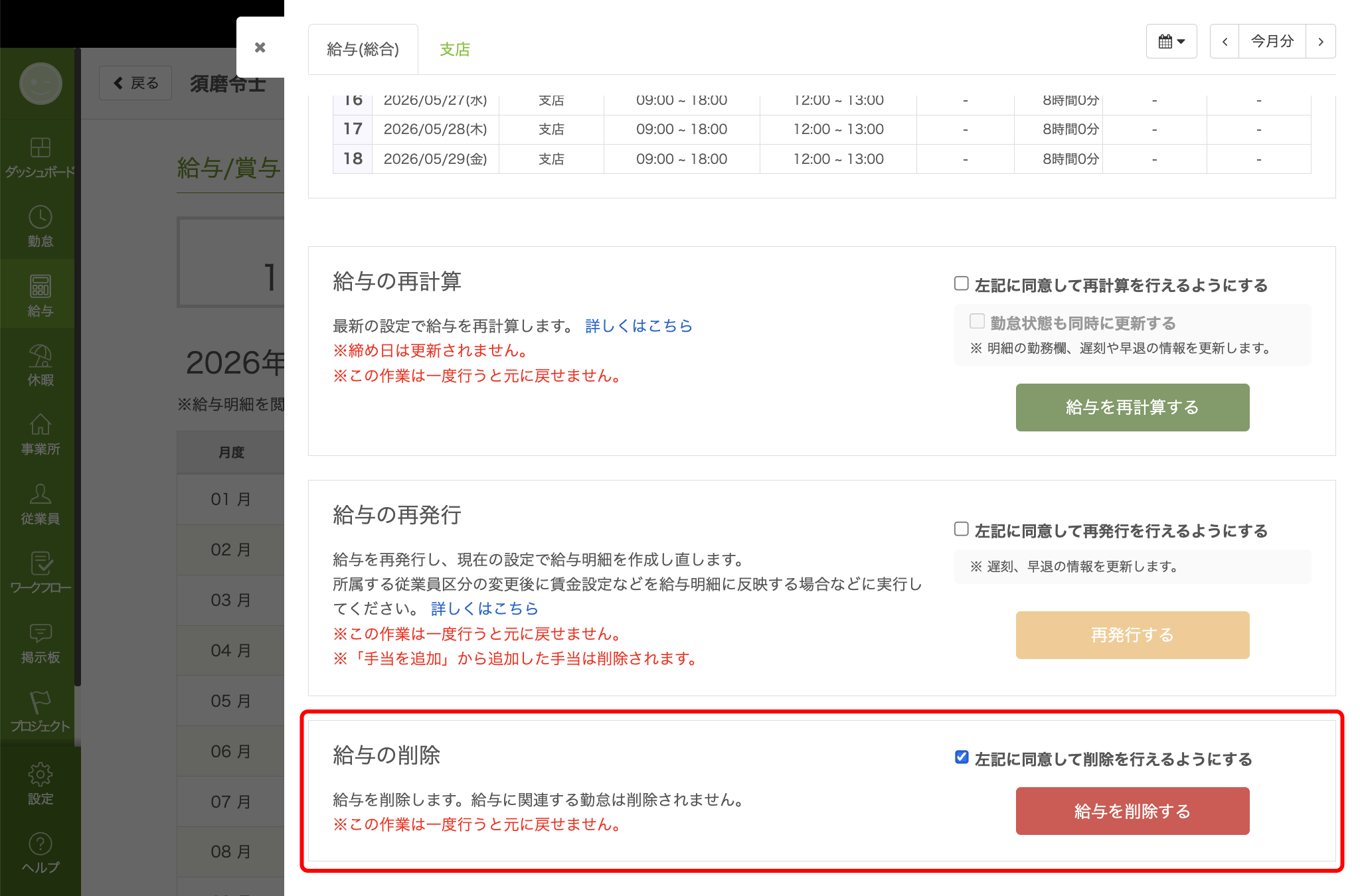Open the 設定 gear icon in sidebar
Screen dimensions: 1360x896
[x=41, y=784]
